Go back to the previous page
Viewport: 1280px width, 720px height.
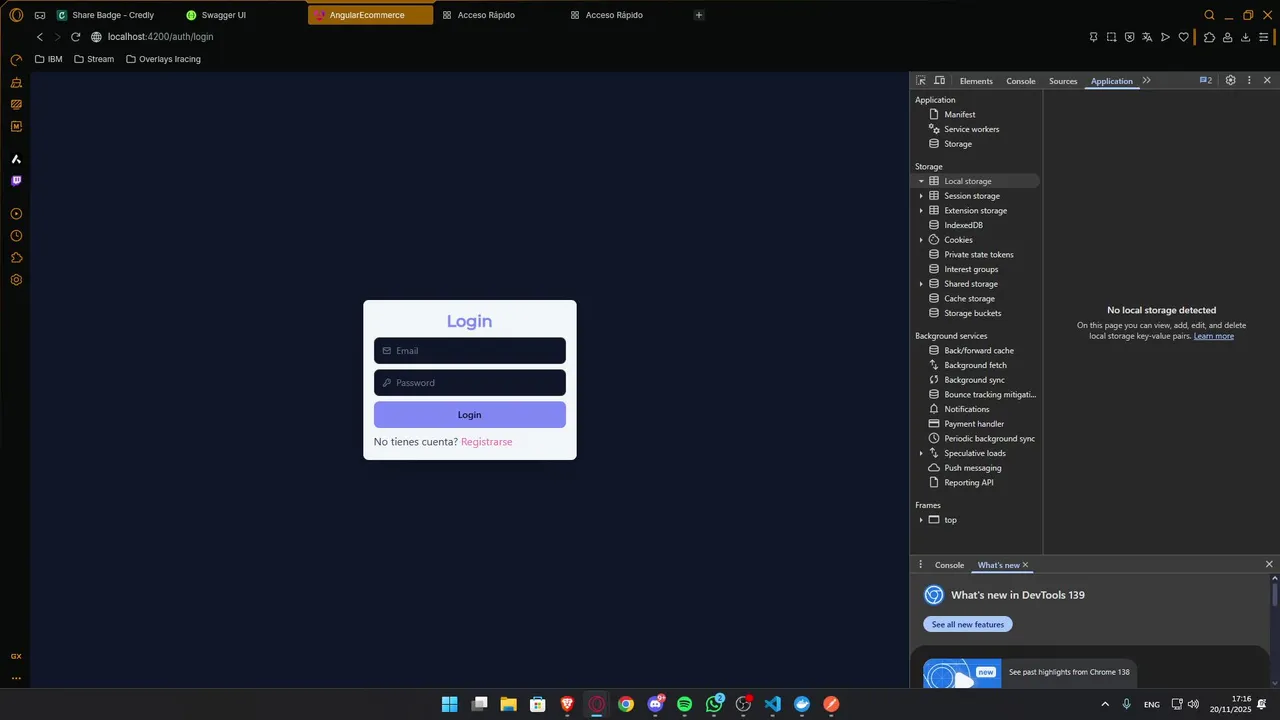40,37
